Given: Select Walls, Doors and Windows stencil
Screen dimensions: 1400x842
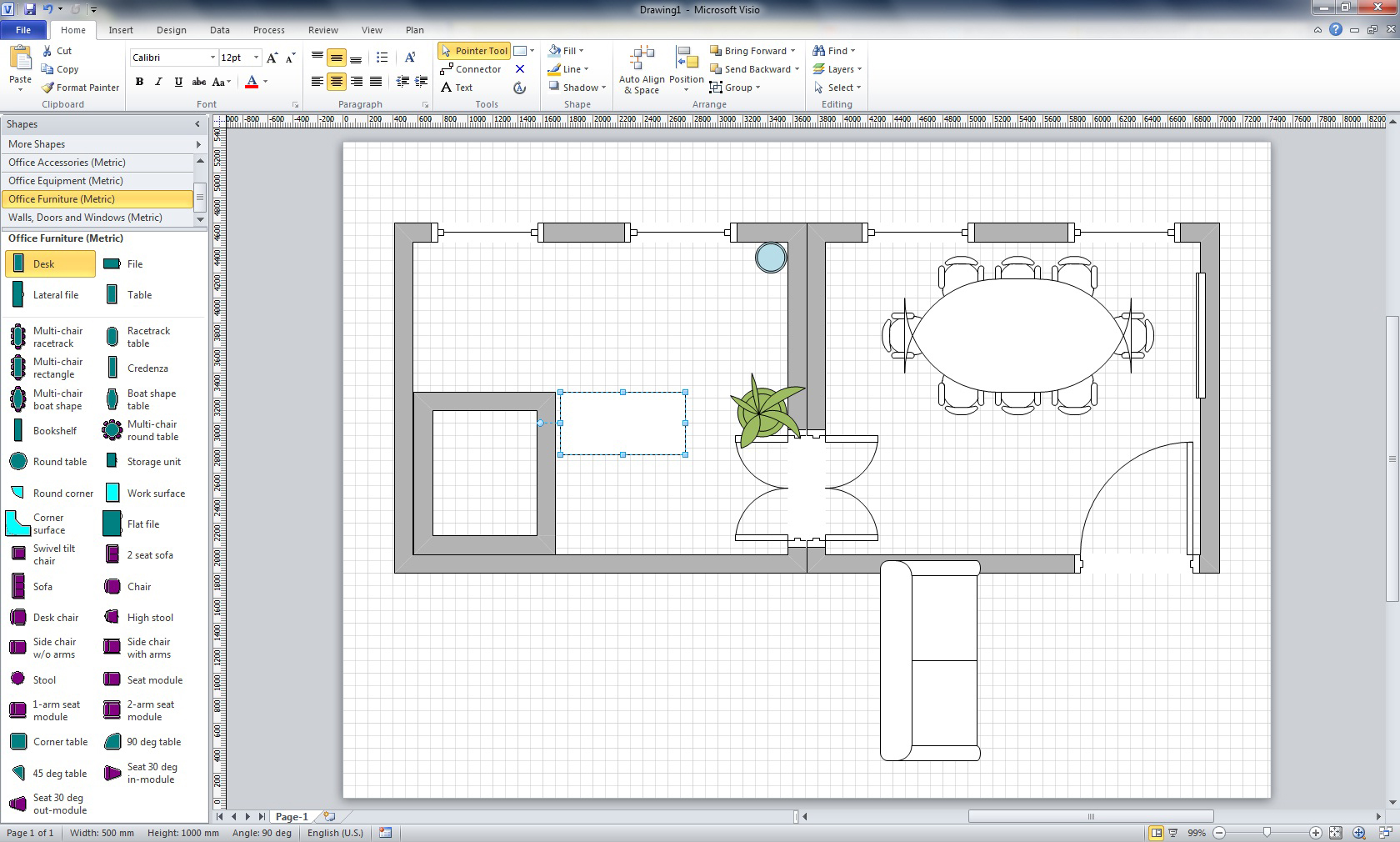Looking at the screenshot, I should coord(85,218).
